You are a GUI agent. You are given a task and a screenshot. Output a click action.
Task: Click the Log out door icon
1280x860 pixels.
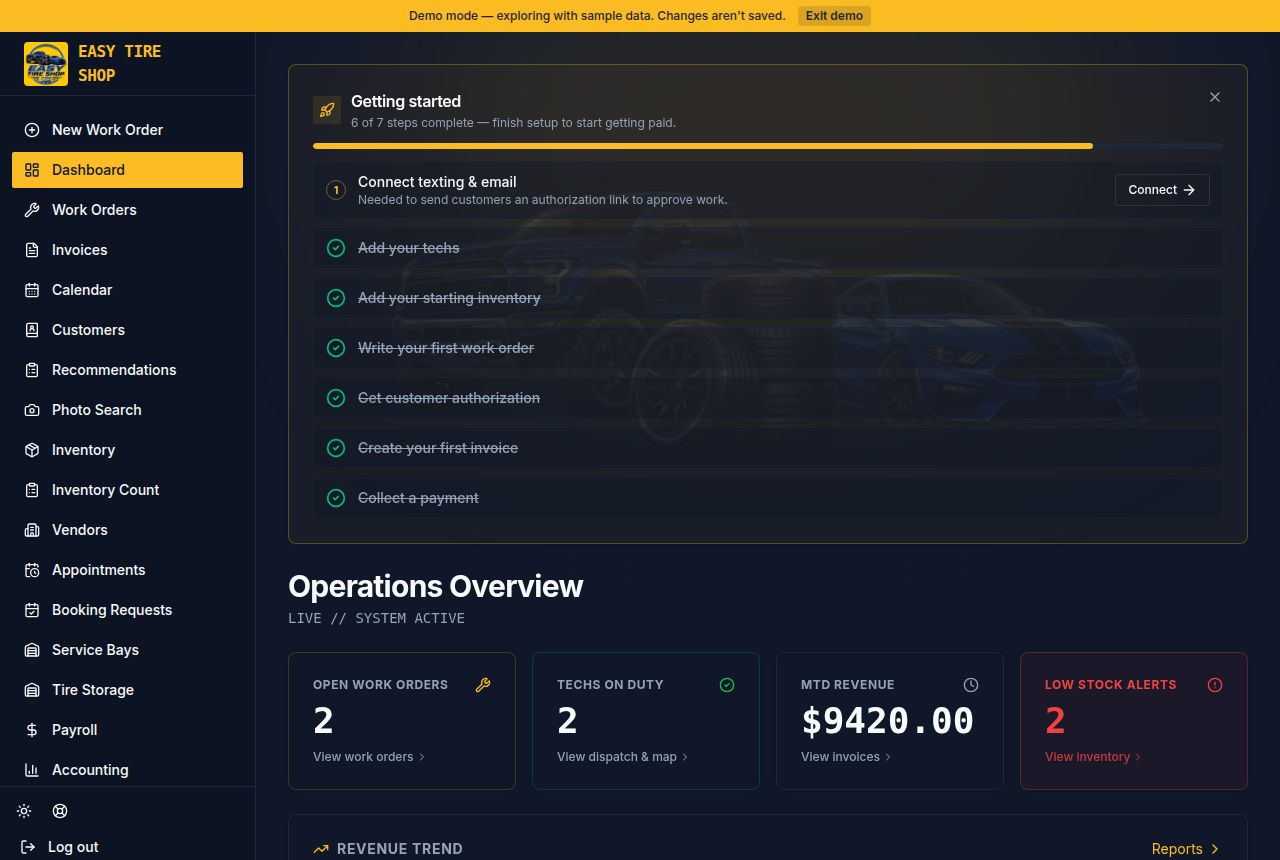pyautogui.click(x=28, y=847)
